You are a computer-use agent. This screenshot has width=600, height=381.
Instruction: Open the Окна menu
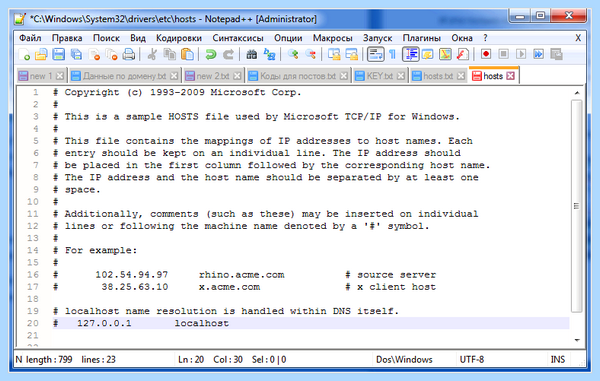[x=462, y=38]
